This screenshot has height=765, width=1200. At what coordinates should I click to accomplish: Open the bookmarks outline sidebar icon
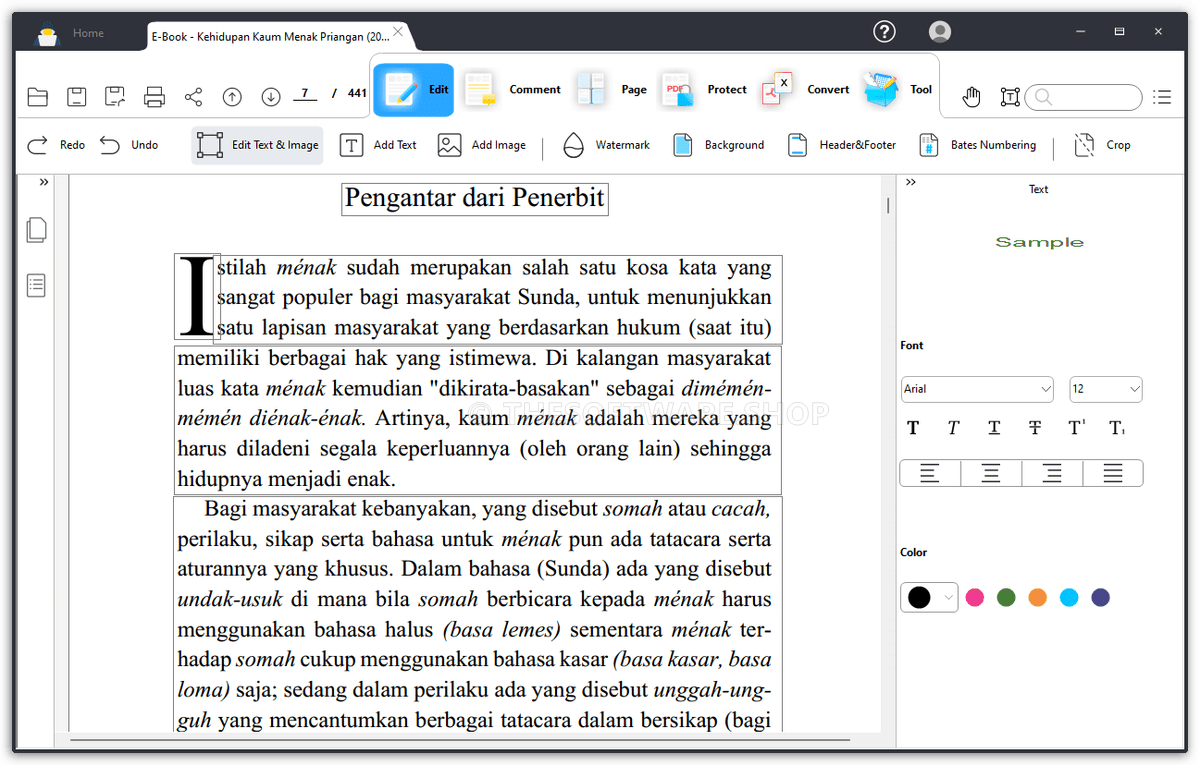[x=37, y=286]
